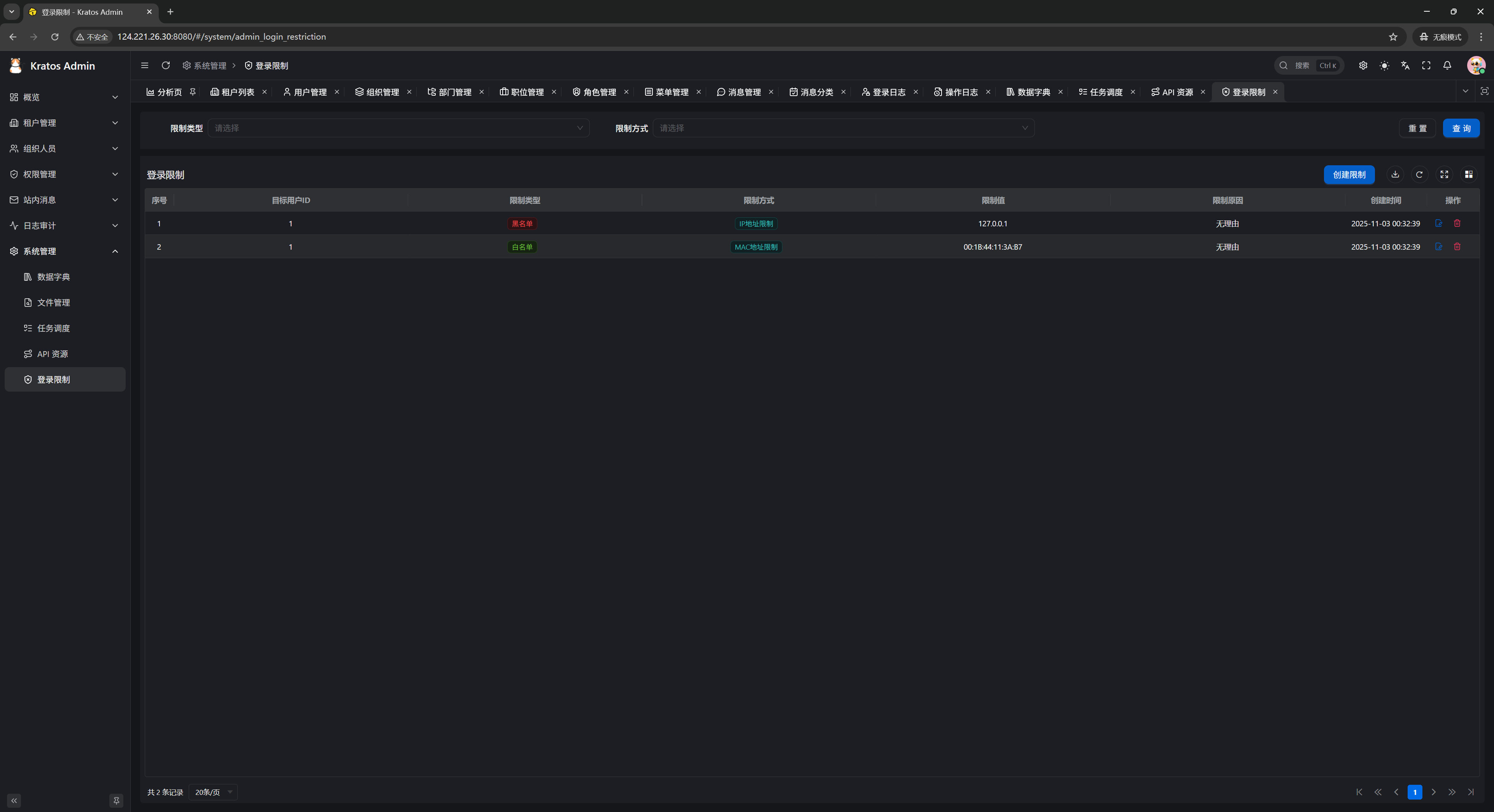
Task: Expand the 日志审计 sidebar menu
Action: 64,226
